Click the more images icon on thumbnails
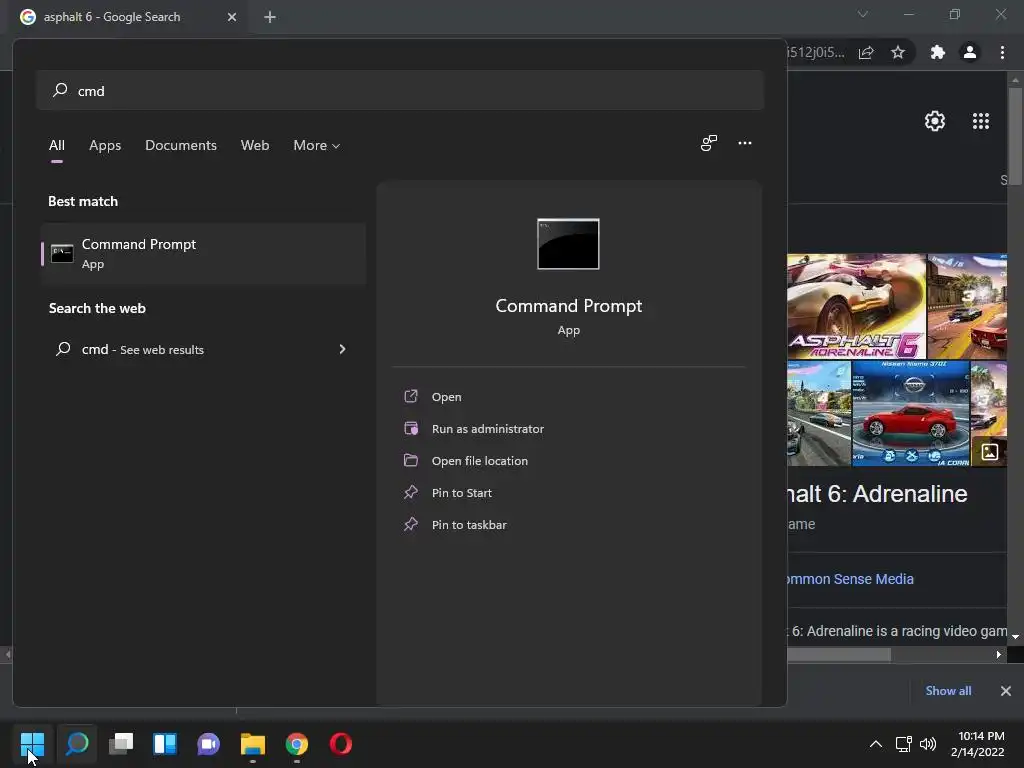The width and height of the screenshot is (1024, 768). tap(989, 451)
